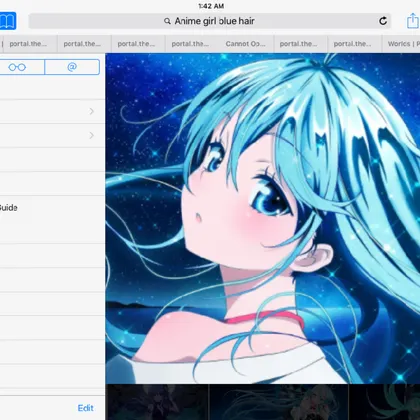Tap the large blue-haired anime girl image
420x420 pixels.
(x=263, y=218)
